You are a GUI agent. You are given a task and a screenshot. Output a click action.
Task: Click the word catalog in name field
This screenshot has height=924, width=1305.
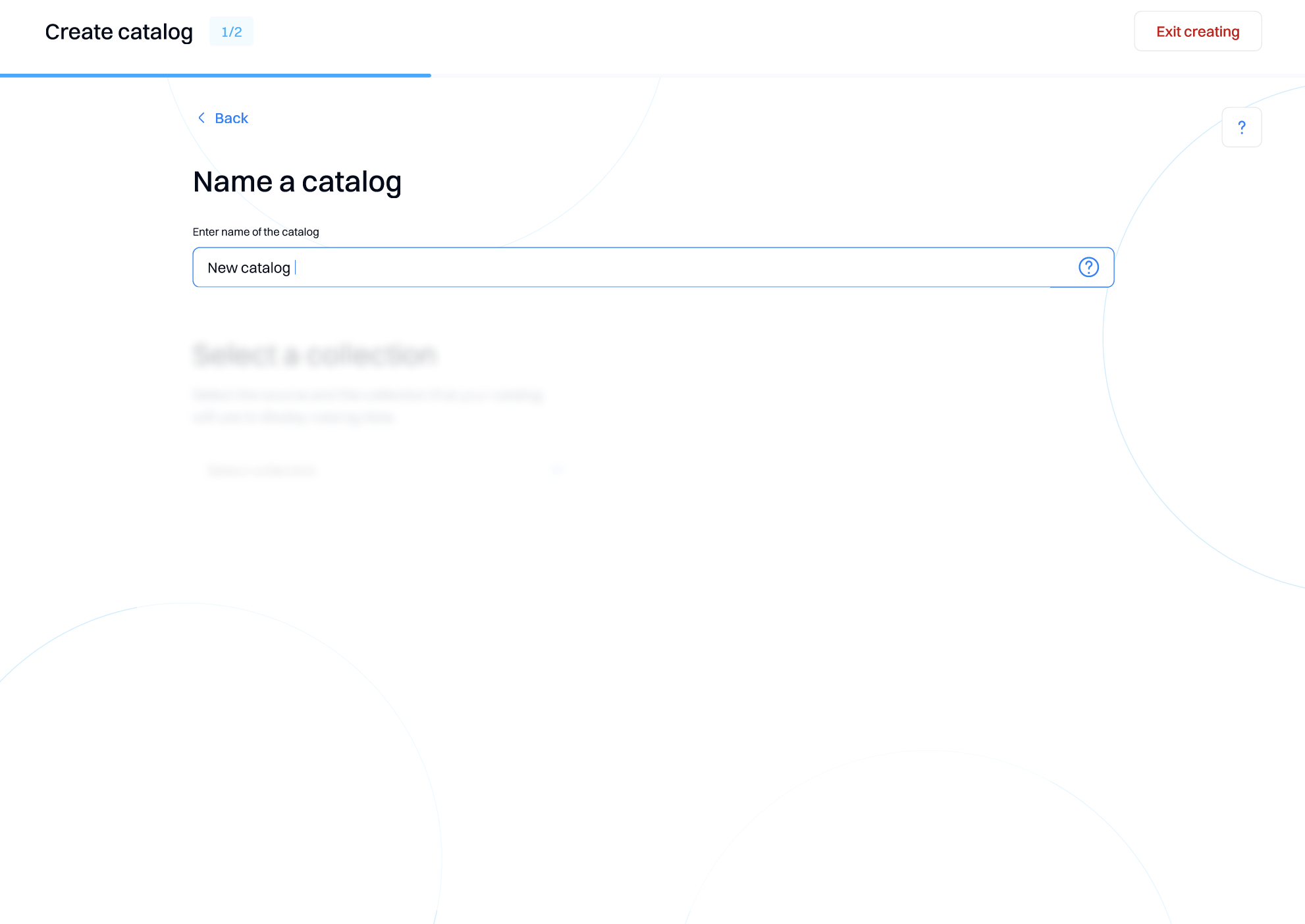265,268
